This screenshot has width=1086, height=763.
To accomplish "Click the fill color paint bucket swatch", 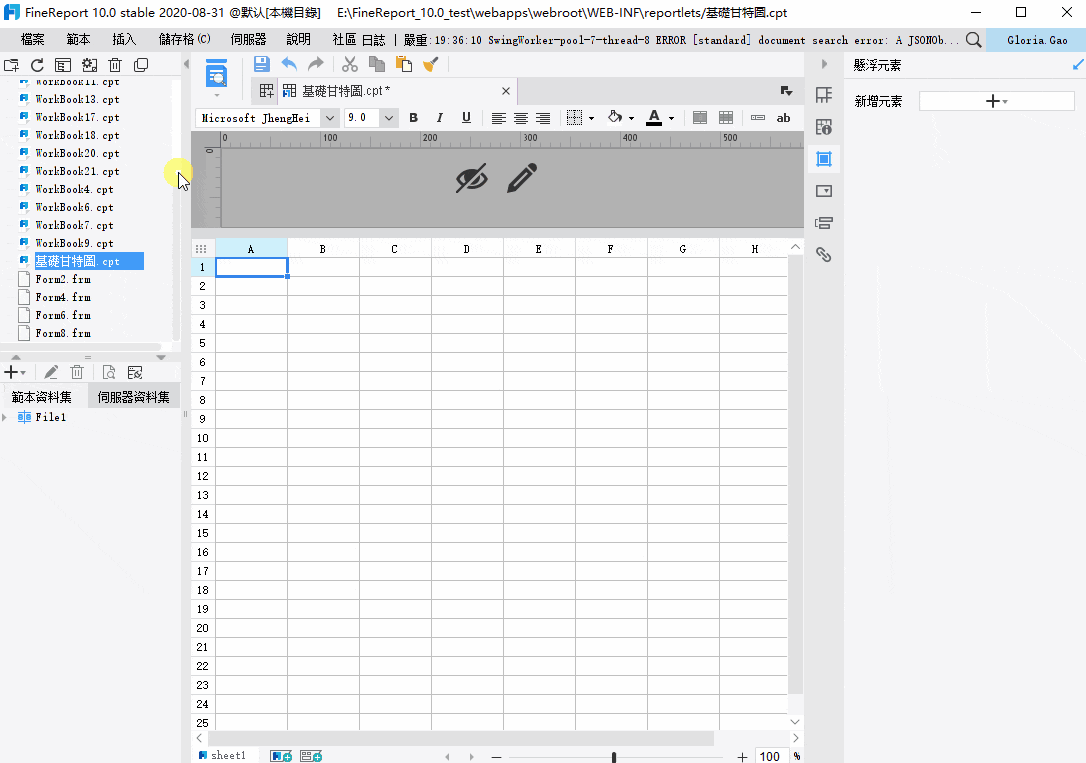I will click(x=615, y=117).
